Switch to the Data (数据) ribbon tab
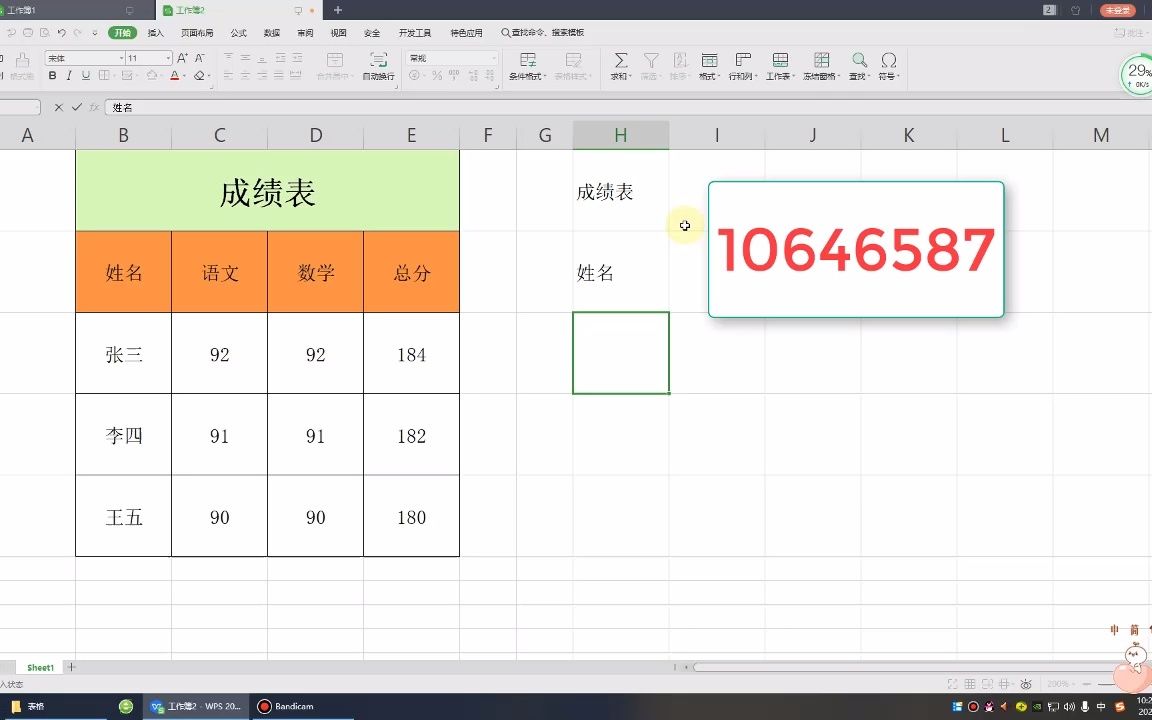The width and height of the screenshot is (1152, 720). pyautogui.click(x=272, y=32)
